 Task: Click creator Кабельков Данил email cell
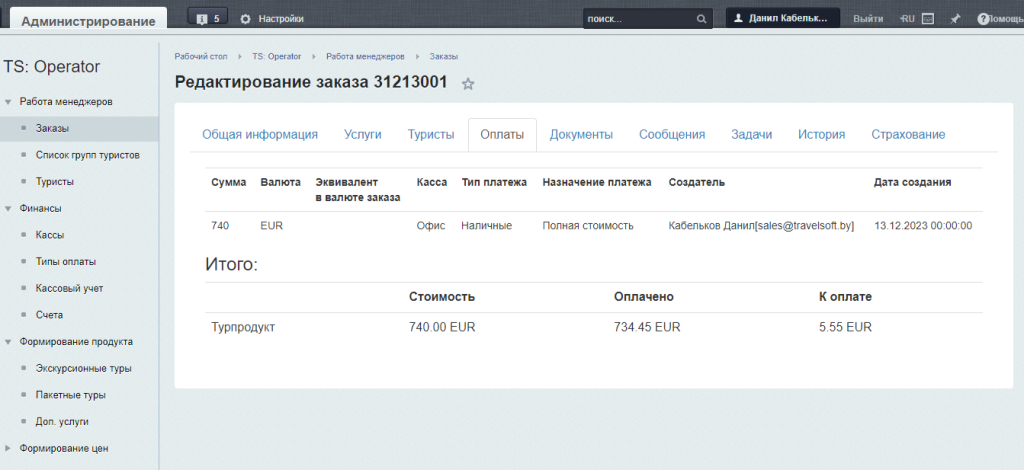coord(761,226)
